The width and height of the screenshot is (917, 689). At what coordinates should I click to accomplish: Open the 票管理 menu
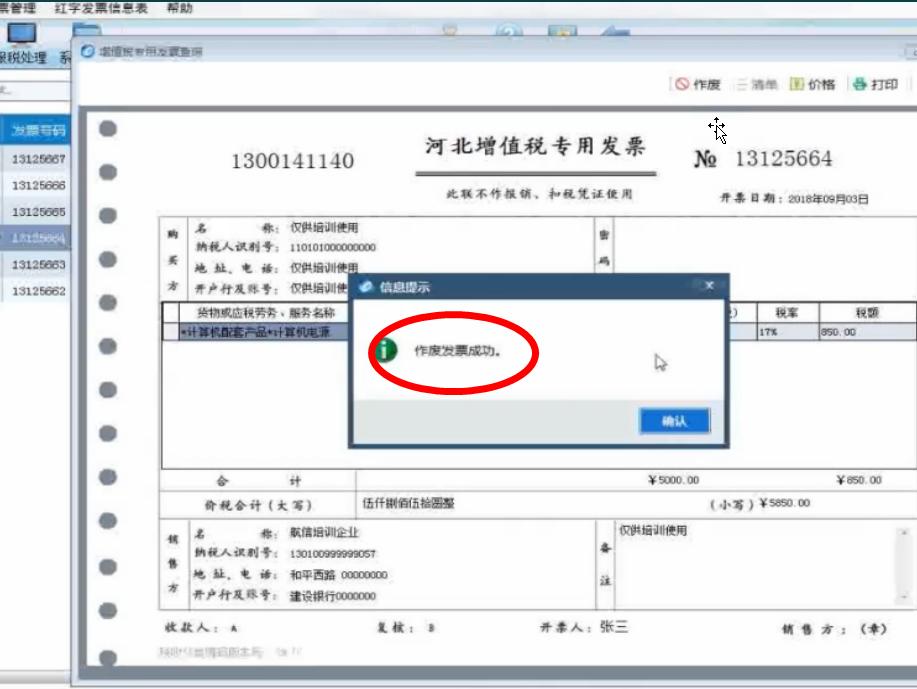[x=17, y=6]
